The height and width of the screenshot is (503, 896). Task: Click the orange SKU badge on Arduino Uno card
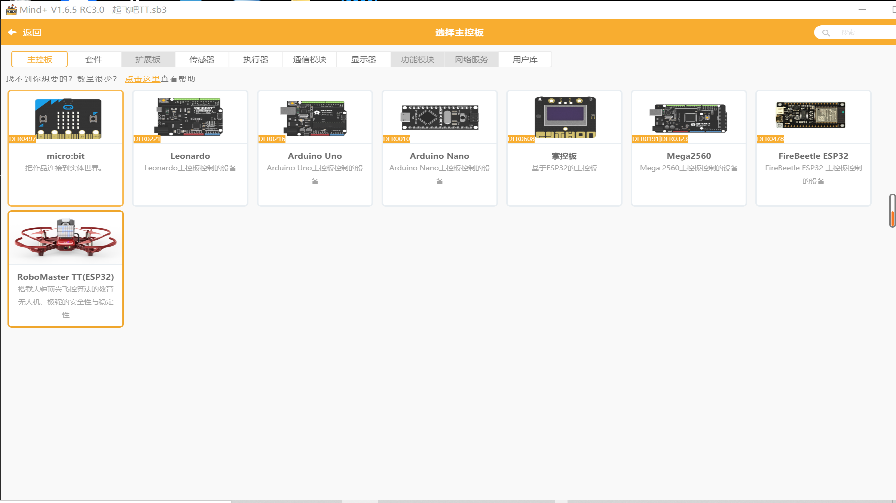click(x=271, y=139)
